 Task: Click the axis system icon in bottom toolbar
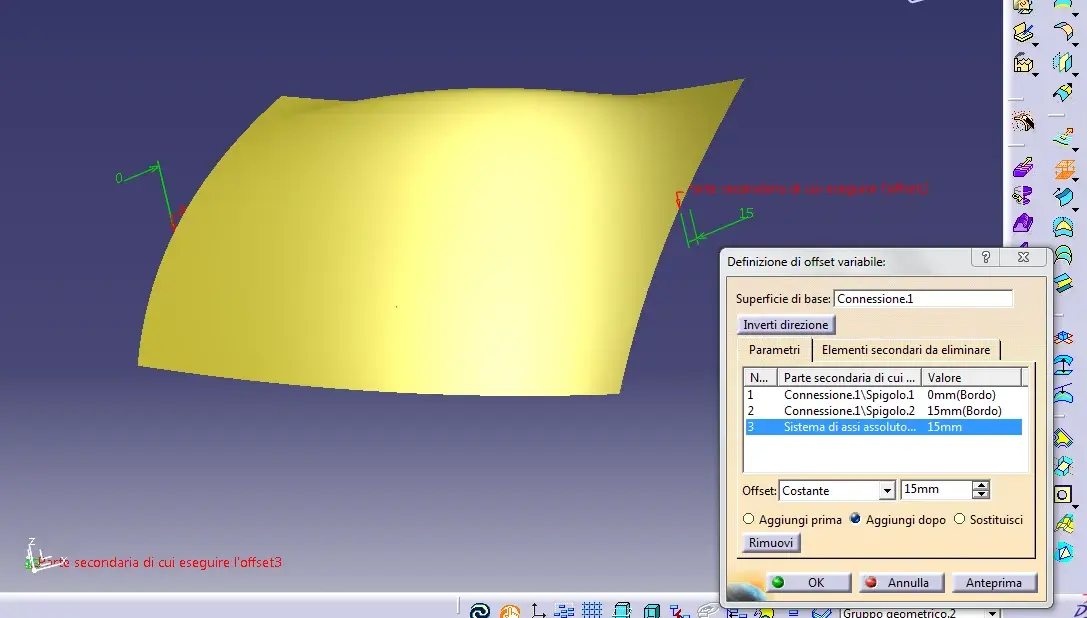(538, 610)
